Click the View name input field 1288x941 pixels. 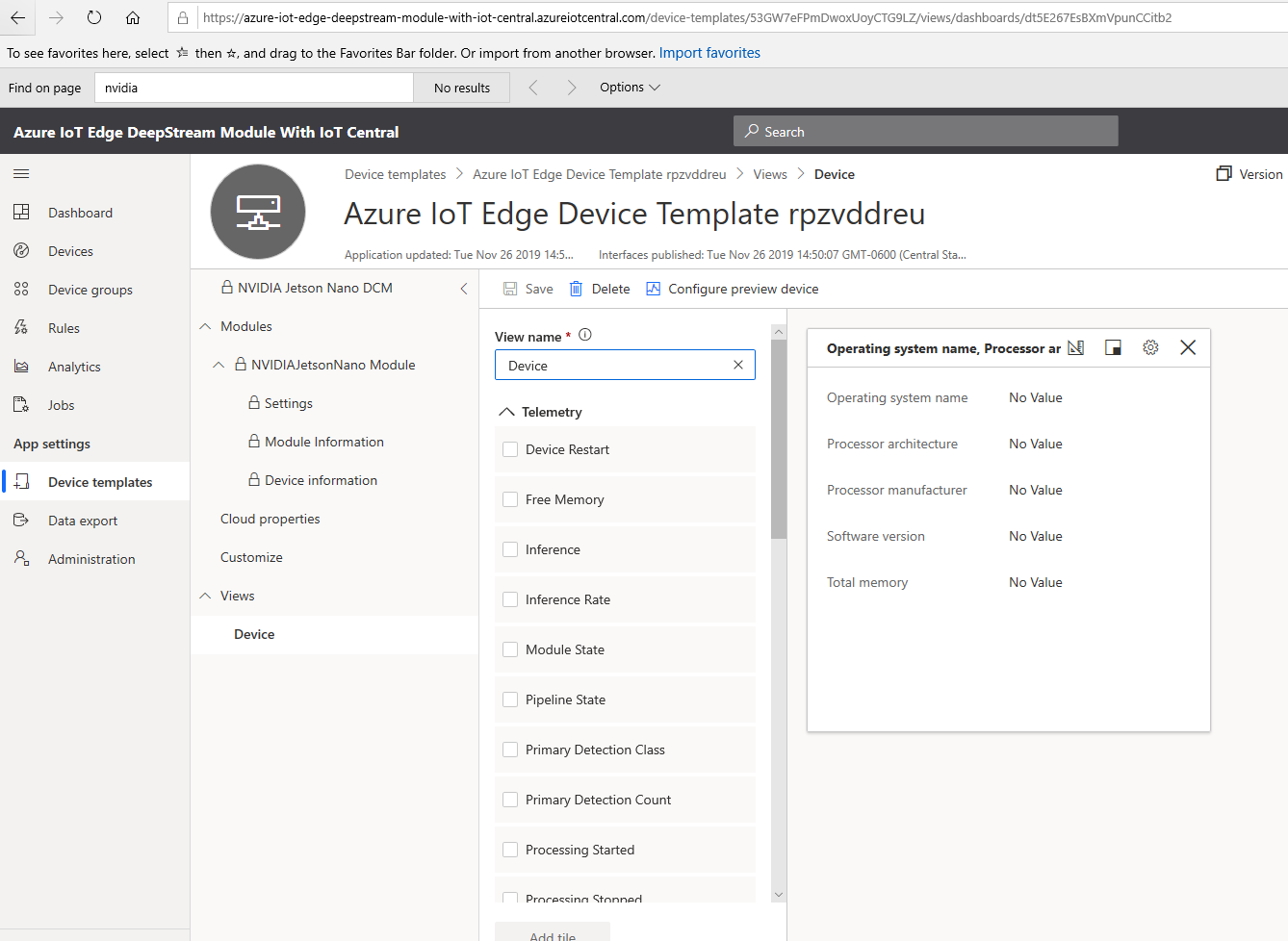click(x=625, y=365)
